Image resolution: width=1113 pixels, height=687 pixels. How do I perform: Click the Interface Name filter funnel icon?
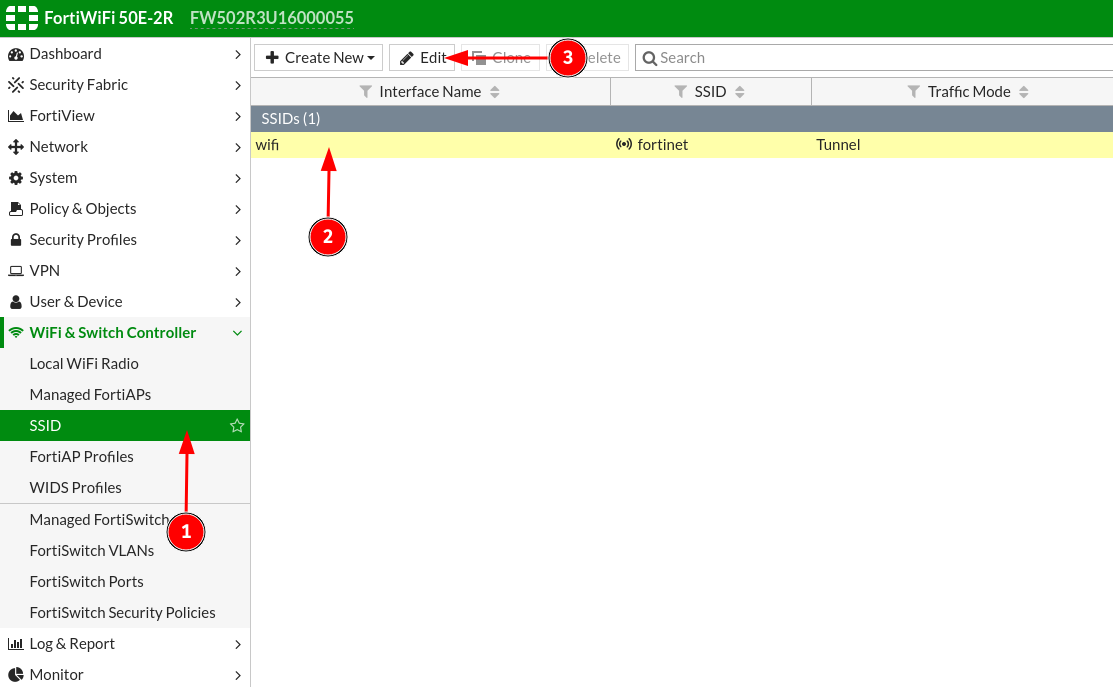point(365,92)
